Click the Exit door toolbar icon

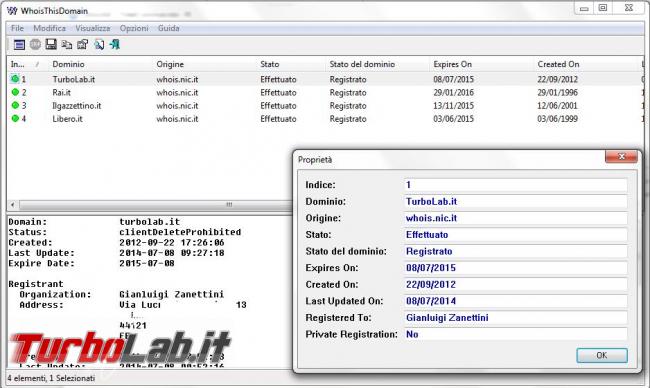click(x=115, y=44)
